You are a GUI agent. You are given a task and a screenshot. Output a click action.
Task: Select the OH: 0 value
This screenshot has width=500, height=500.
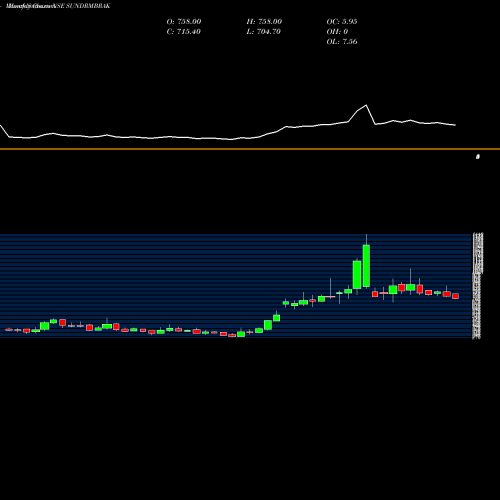pyautogui.click(x=337, y=32)
